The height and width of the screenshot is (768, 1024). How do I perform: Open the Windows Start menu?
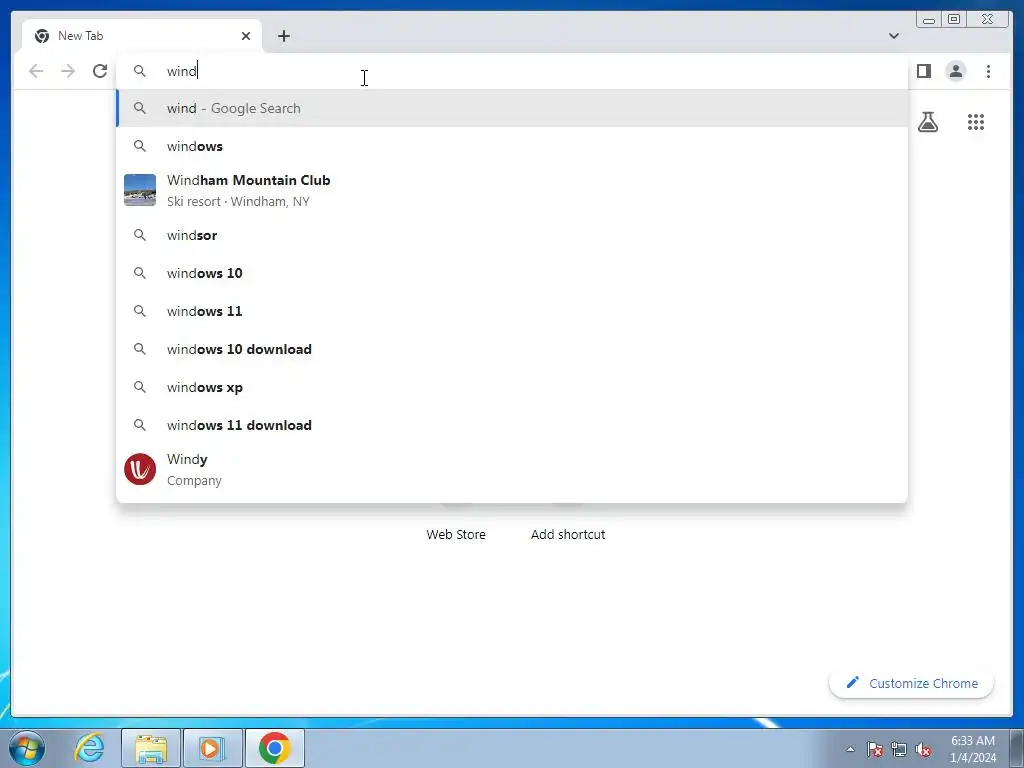click(x=27, y=748)
